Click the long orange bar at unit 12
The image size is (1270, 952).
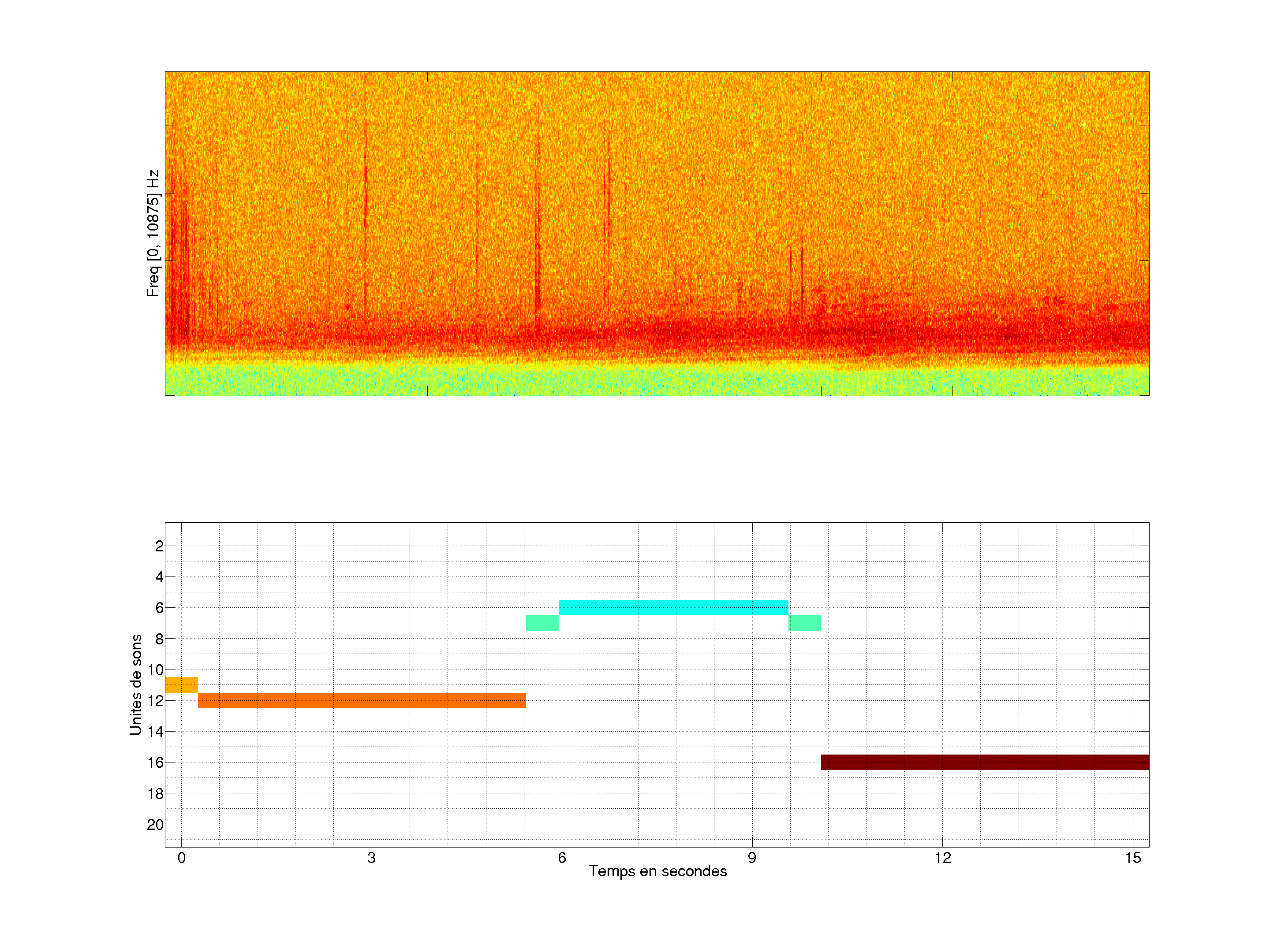[362, 700]
